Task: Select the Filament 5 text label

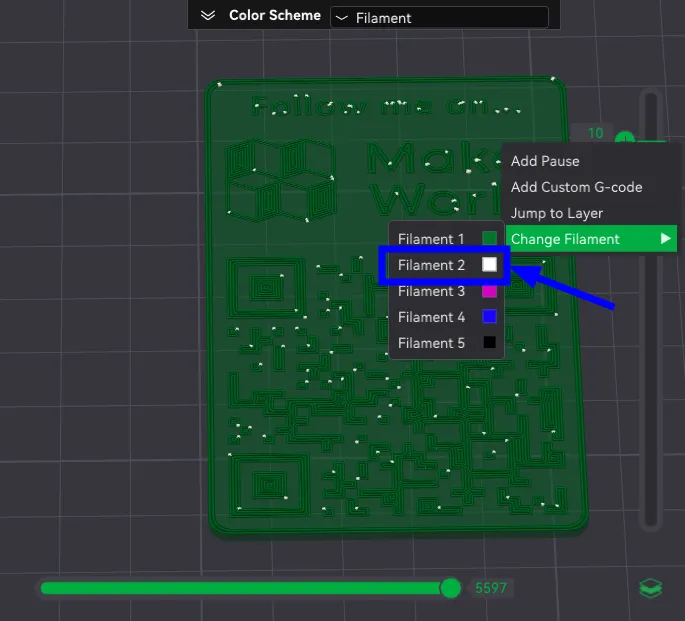Action: point(431,343)
